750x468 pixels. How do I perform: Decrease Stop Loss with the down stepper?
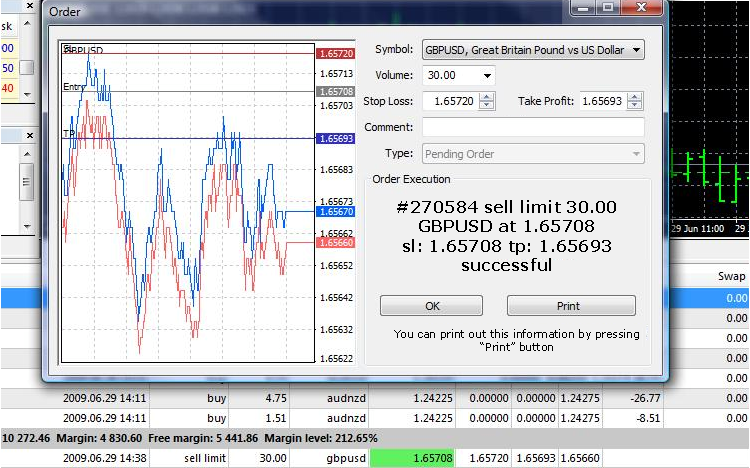[x=486, y=105]
